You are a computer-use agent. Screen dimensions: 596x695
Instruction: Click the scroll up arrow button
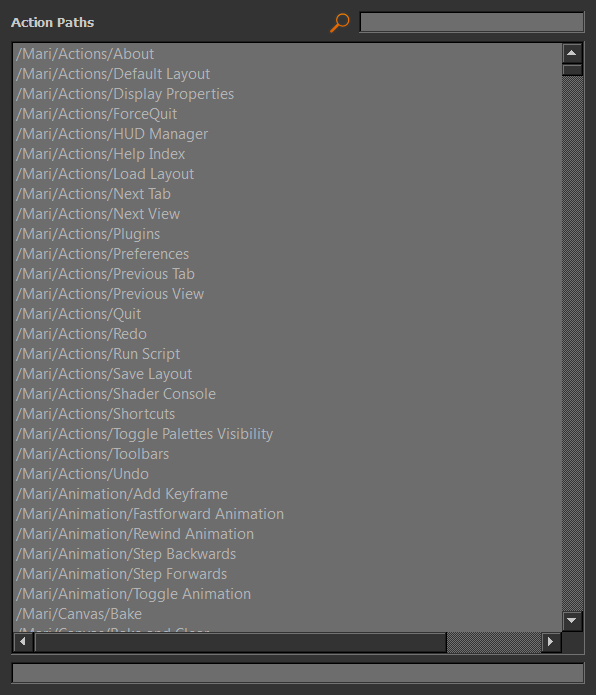pos(572,53)
